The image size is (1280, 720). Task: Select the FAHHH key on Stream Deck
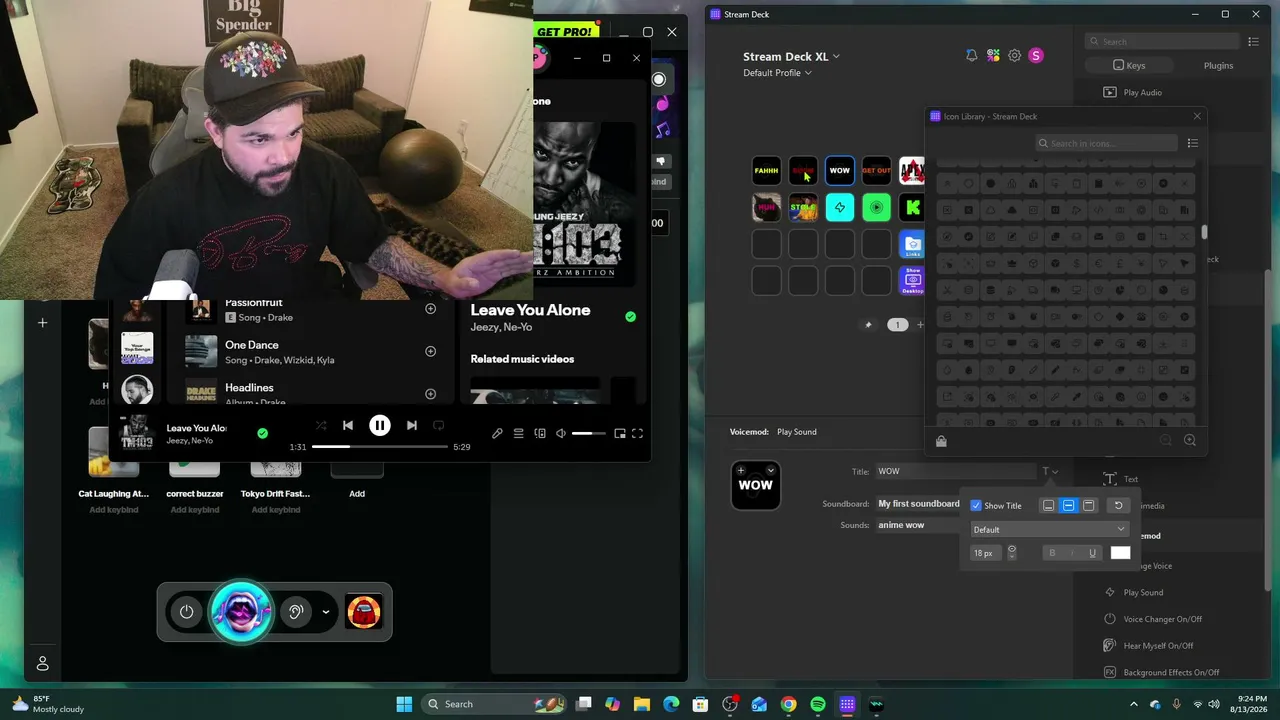coord(766,171)
